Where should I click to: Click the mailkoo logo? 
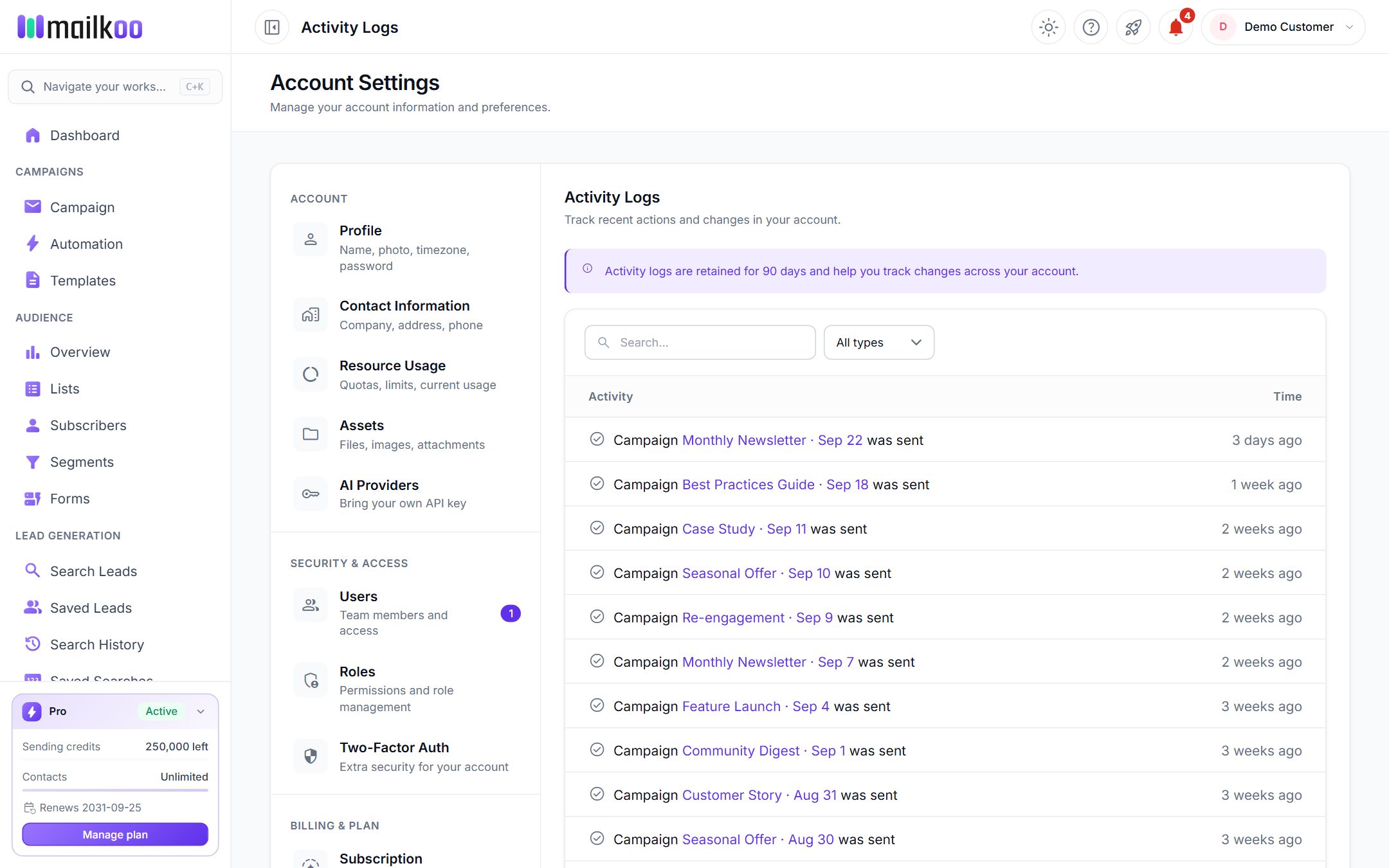point(80,27)
